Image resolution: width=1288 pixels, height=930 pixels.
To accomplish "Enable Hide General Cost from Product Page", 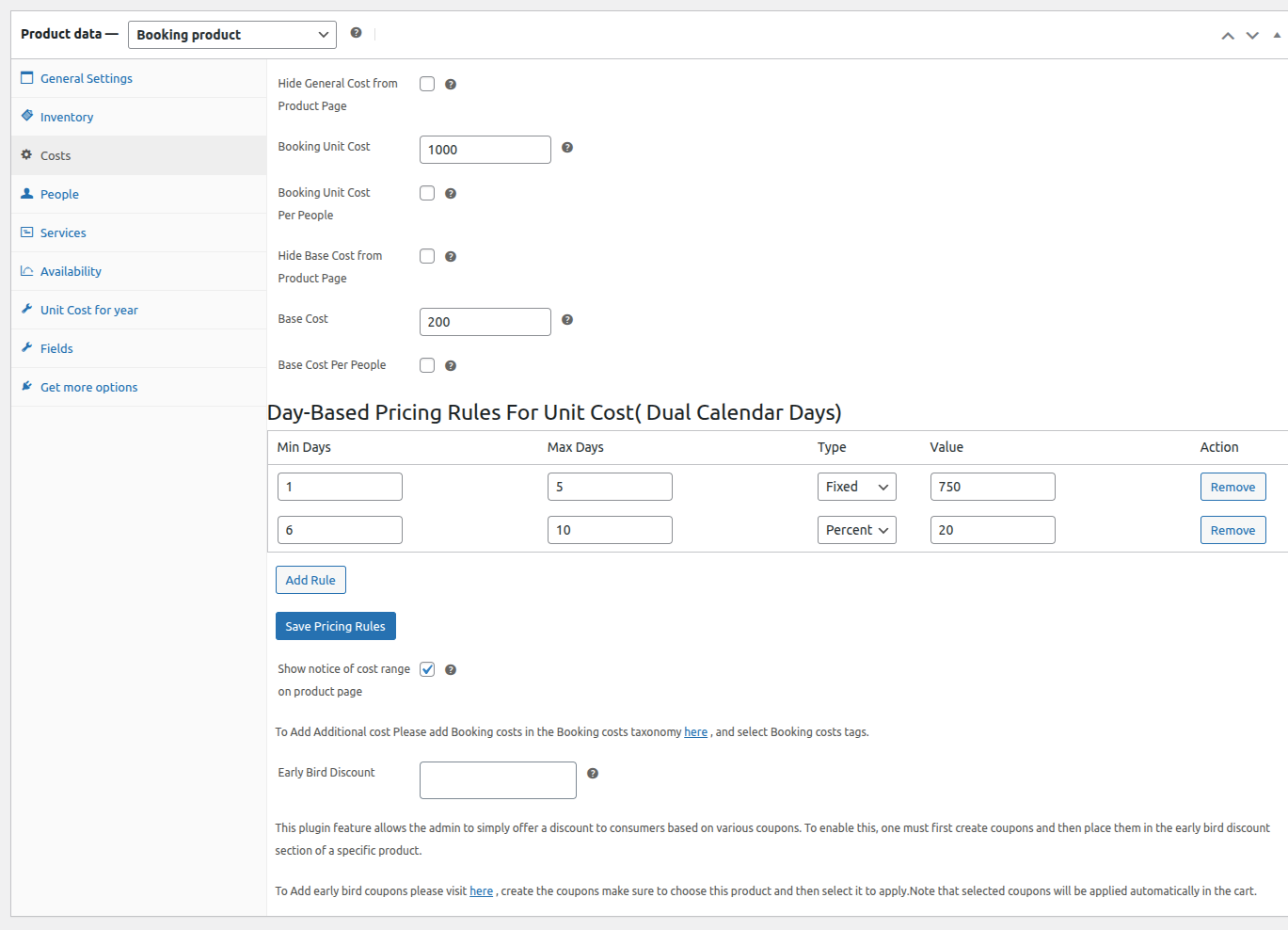I will [427, 84].
